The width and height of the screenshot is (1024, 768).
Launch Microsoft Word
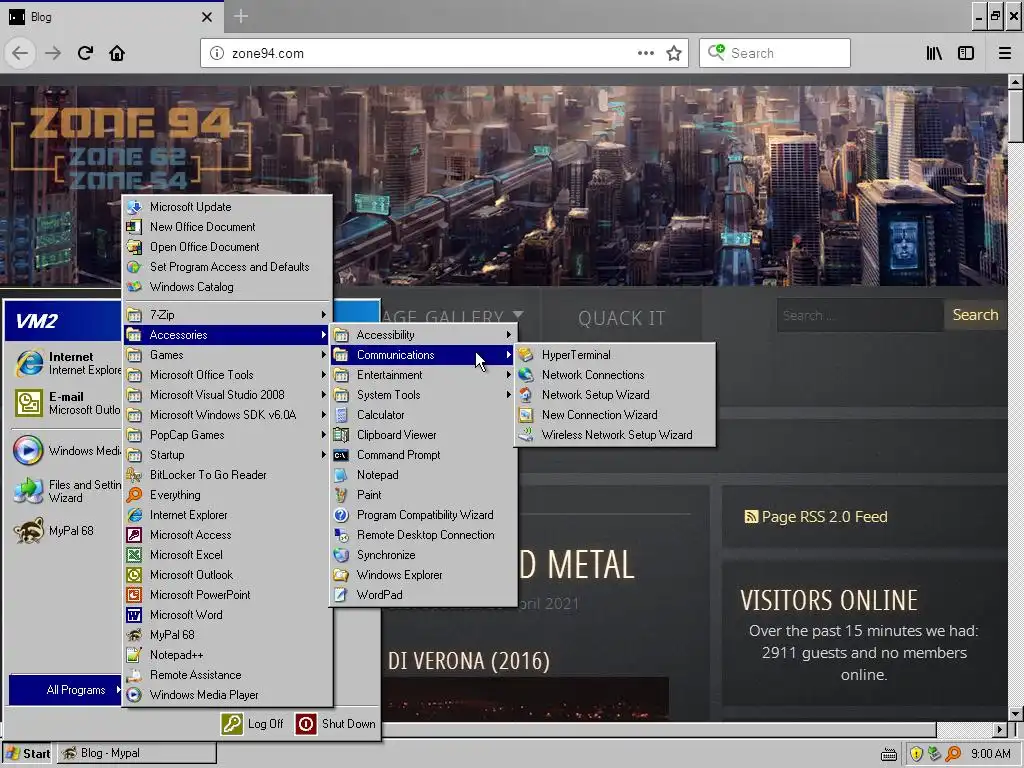[x=227, y=615]
